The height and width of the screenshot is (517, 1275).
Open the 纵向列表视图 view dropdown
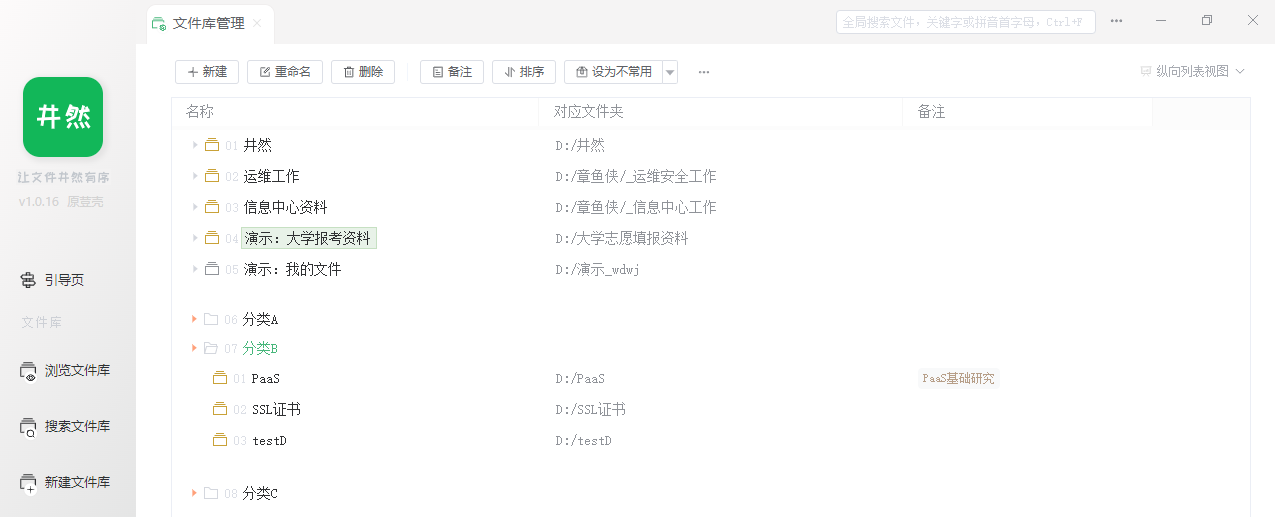[1192, 72]
